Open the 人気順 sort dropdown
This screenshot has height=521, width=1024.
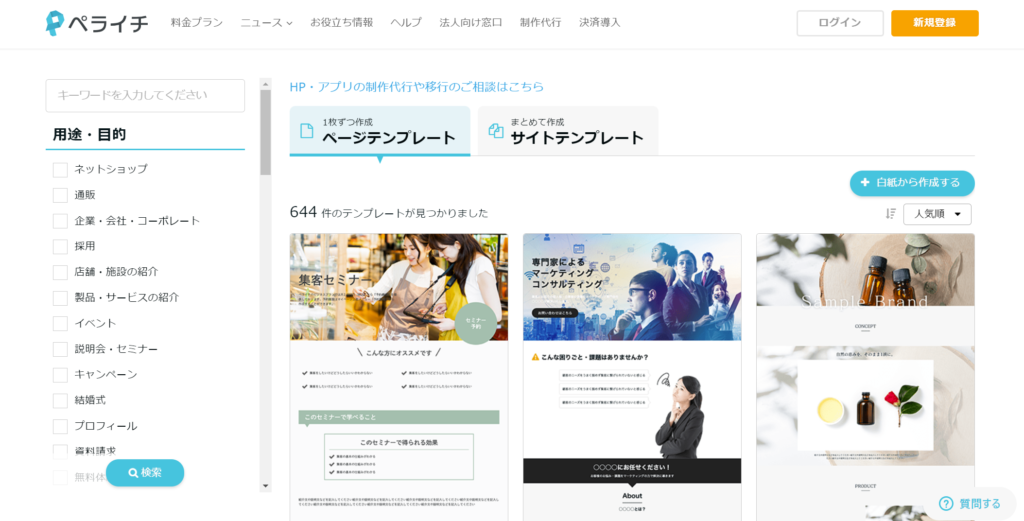[x=937, y=214]
